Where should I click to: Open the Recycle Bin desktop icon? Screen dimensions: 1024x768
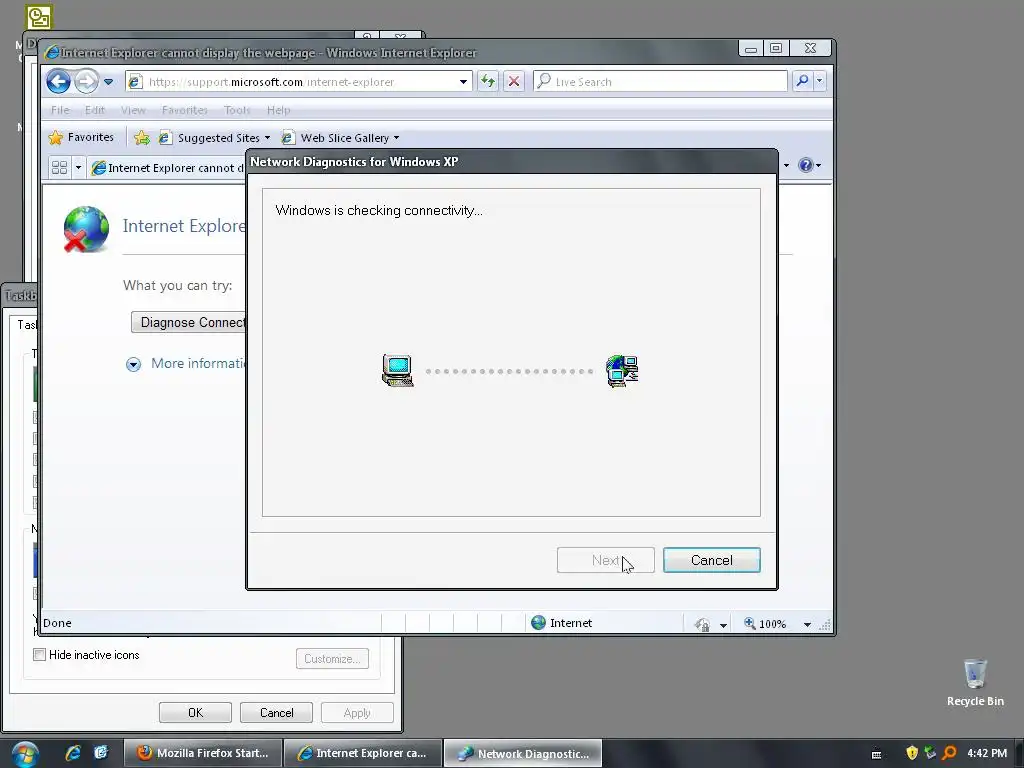(x=975, y=682)
